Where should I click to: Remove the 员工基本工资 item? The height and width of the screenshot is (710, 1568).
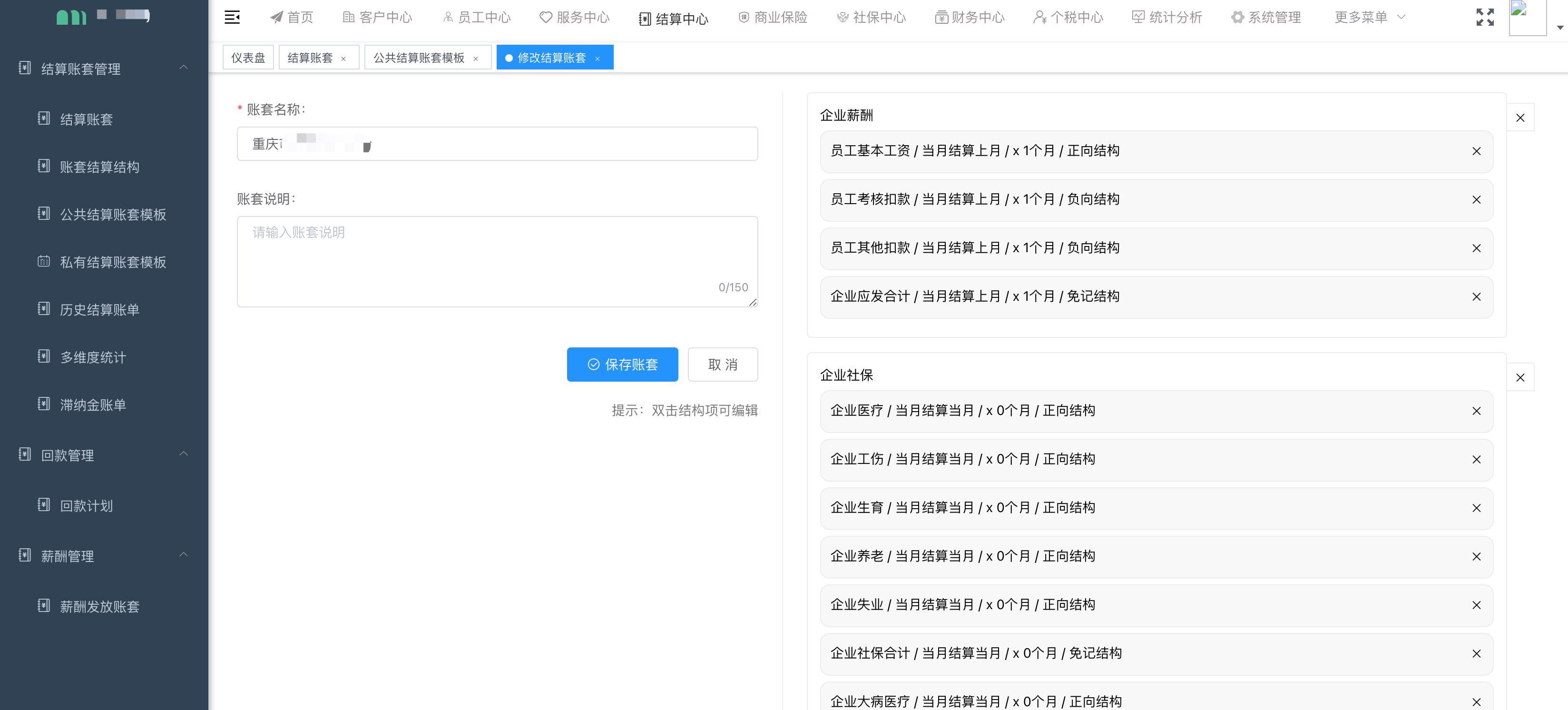pyautogui.click(x=1477, y=151)
